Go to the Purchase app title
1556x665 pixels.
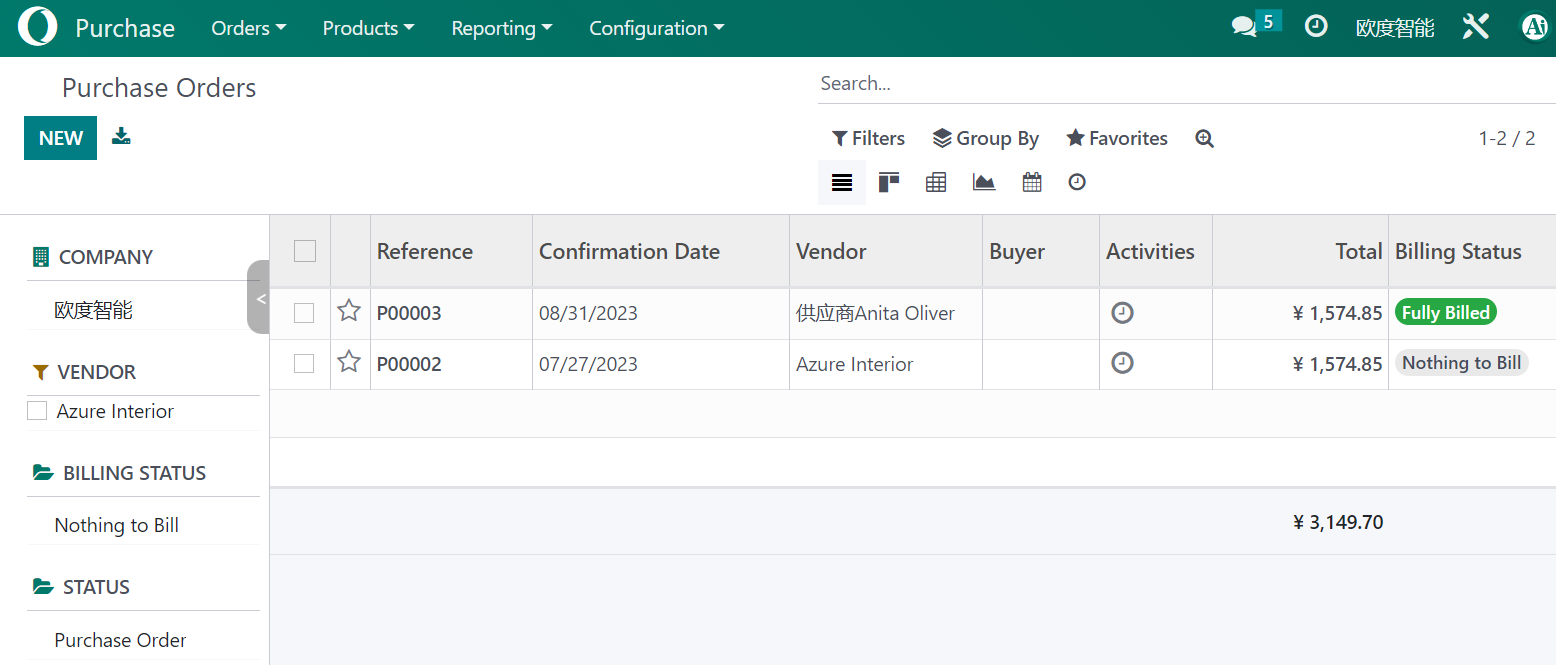(125, 28)
